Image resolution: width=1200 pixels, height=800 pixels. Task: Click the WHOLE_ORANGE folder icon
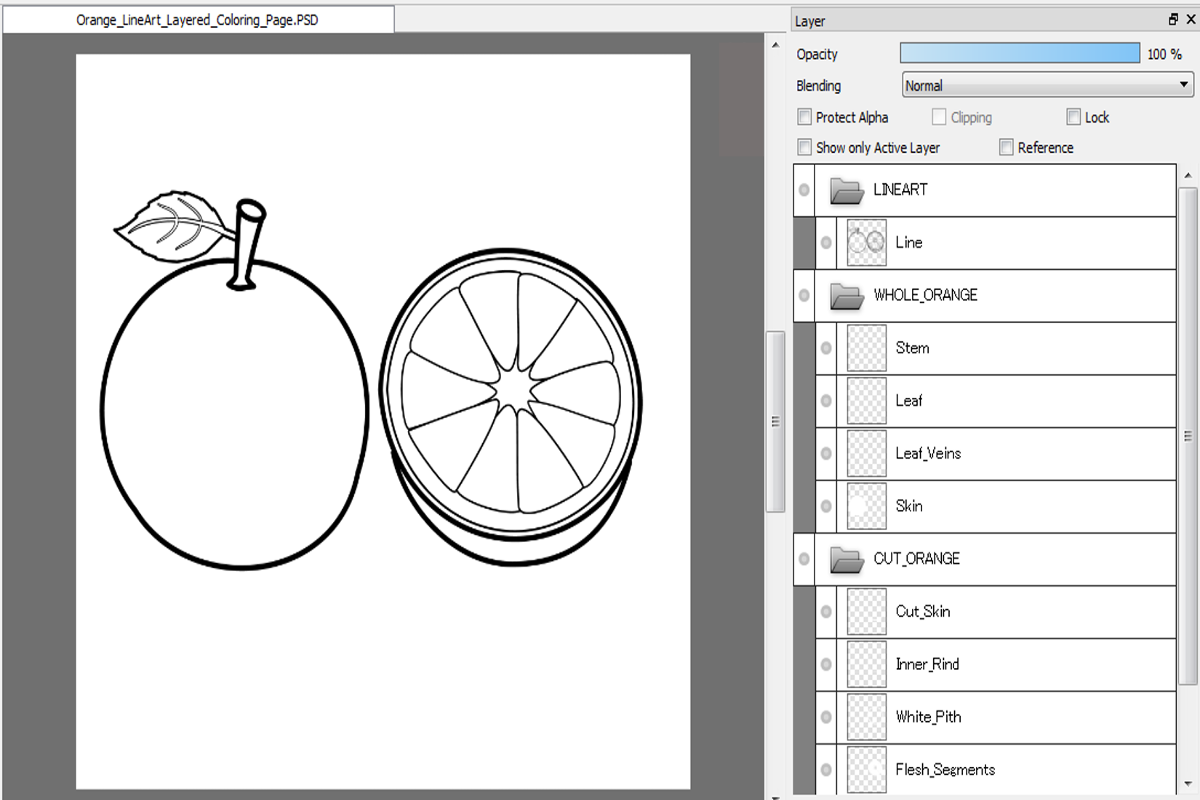point(847,296)
